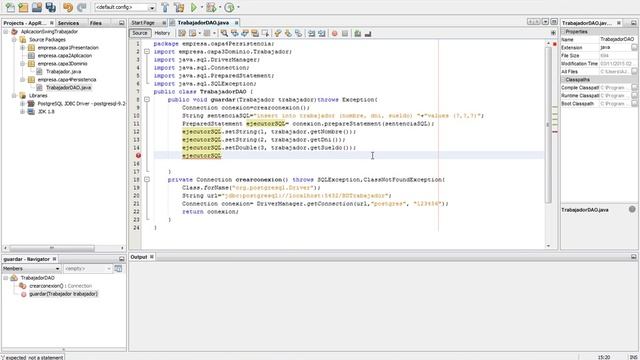Click Next Bookmark icon
This screenshot has width=640, height=360.
tap(288, 33)
